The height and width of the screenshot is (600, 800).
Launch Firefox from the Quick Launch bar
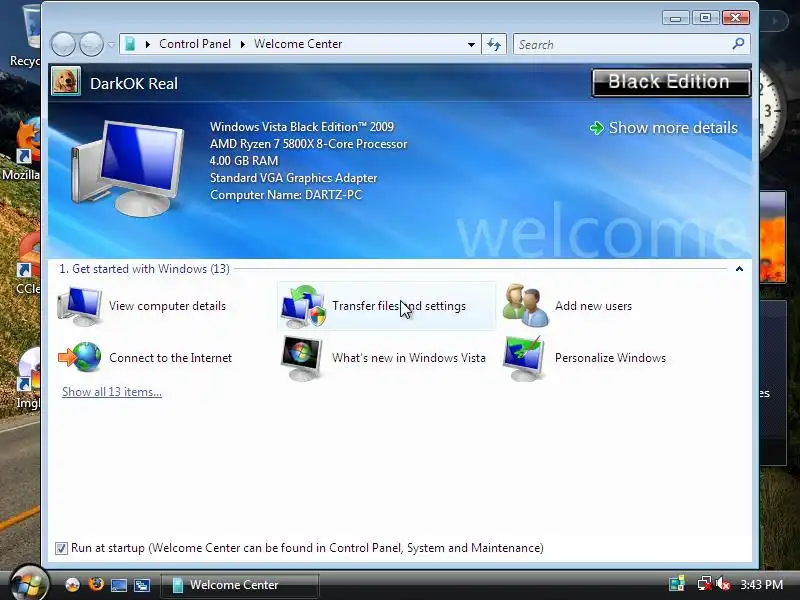(x=95, y=584)
